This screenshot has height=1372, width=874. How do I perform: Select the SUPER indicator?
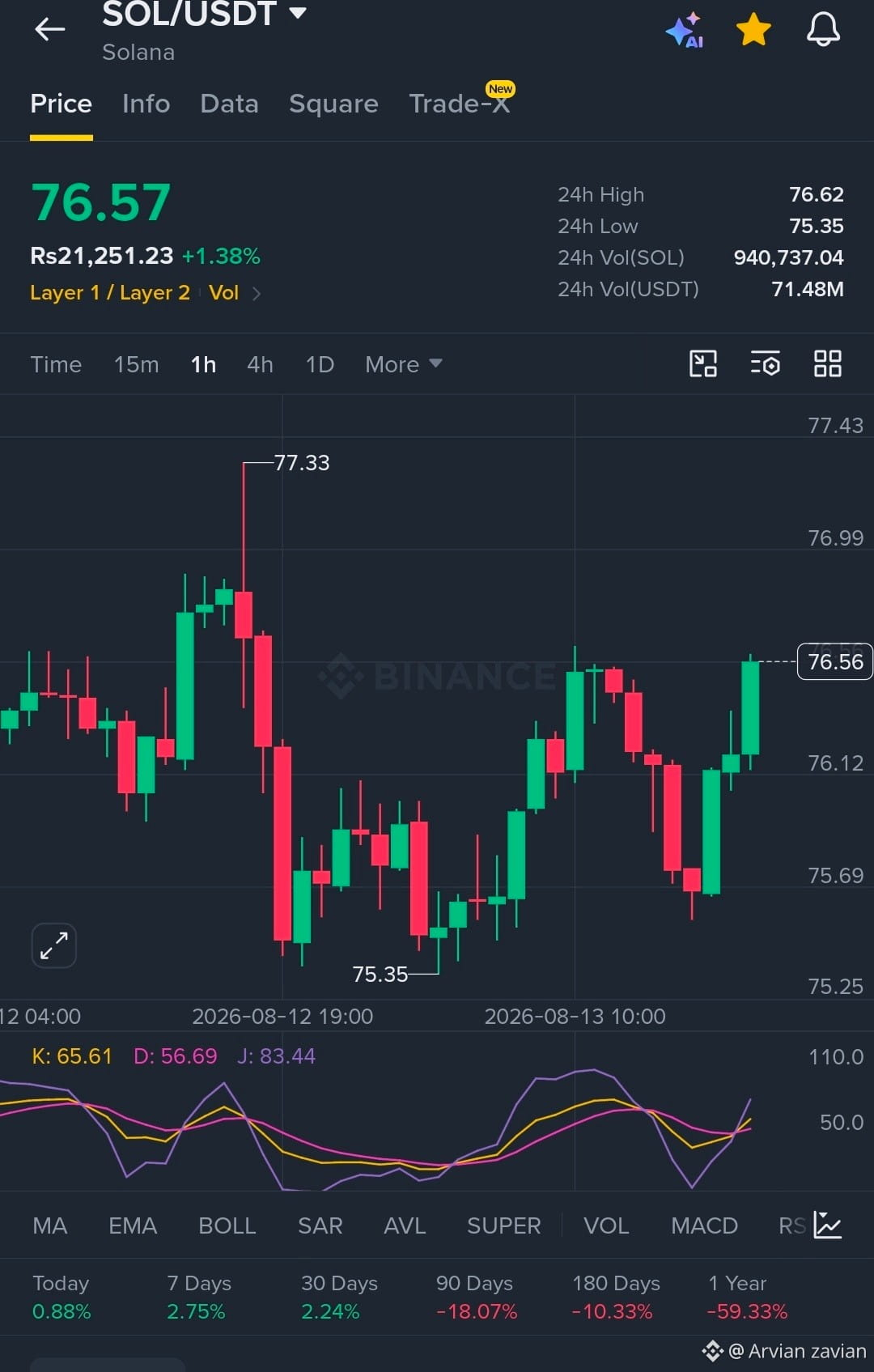503,1225
